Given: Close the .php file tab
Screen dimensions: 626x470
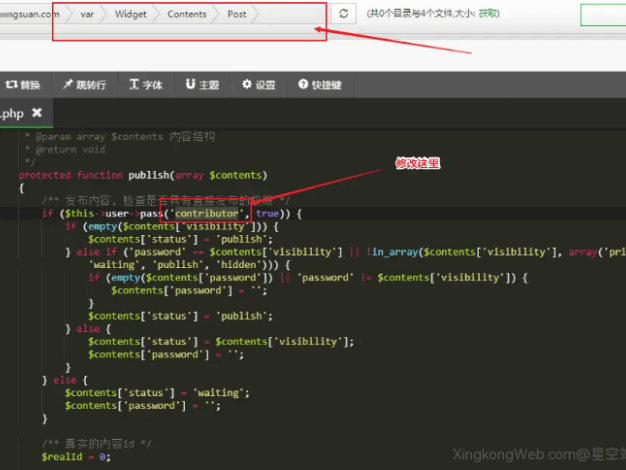Looking at the screenshot, I should point(37,113).
